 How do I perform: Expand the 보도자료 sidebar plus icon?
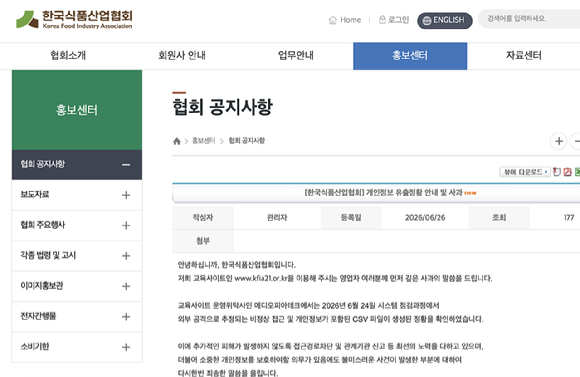126,195
